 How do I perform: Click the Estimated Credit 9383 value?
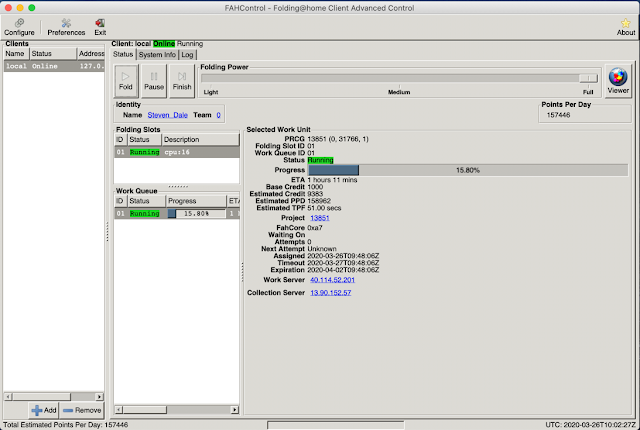pyautogui.click(x=315, y=194)
